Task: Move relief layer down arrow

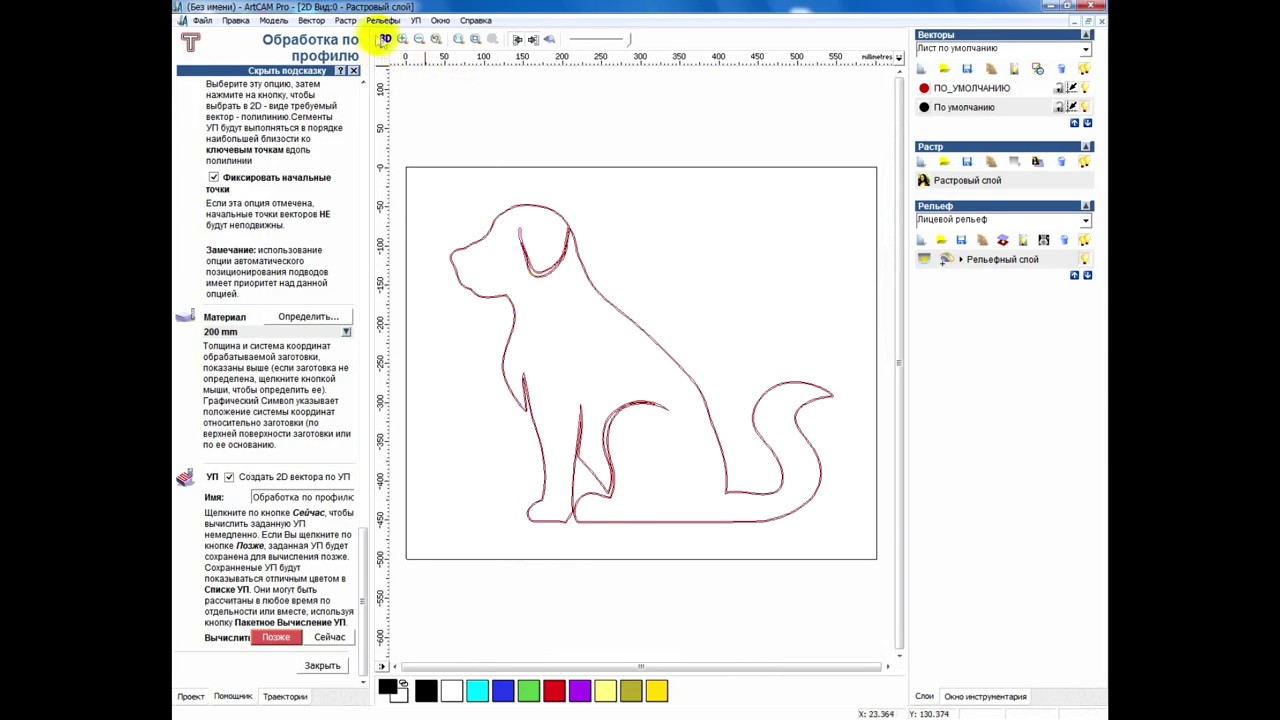Action: point(1088,275)
